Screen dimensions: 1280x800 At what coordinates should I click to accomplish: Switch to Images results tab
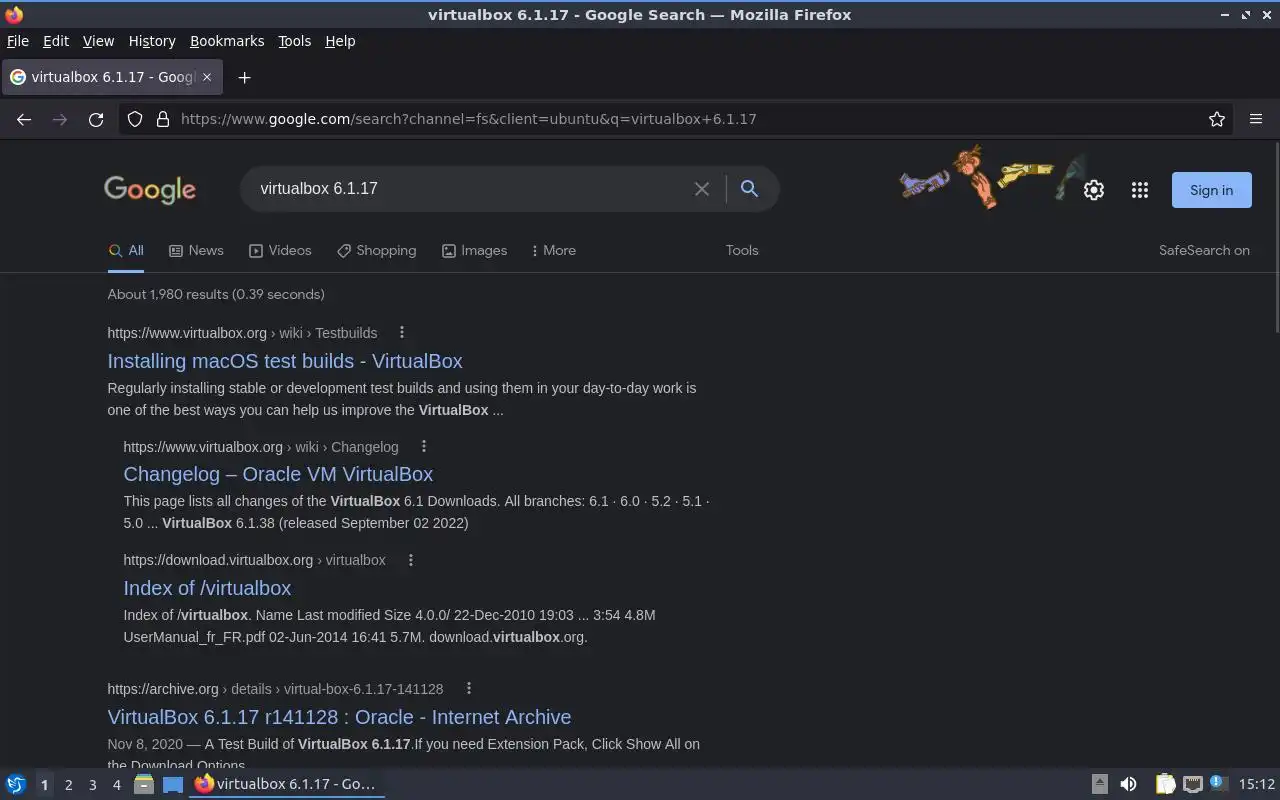coord(474,251)
